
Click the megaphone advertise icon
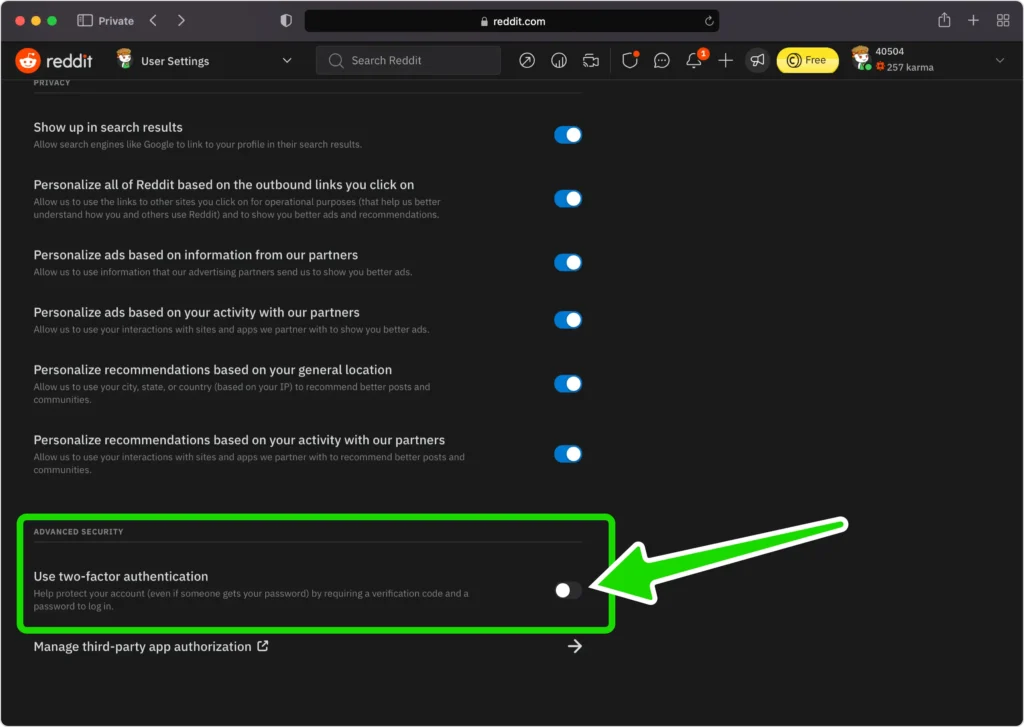(757, 61)
